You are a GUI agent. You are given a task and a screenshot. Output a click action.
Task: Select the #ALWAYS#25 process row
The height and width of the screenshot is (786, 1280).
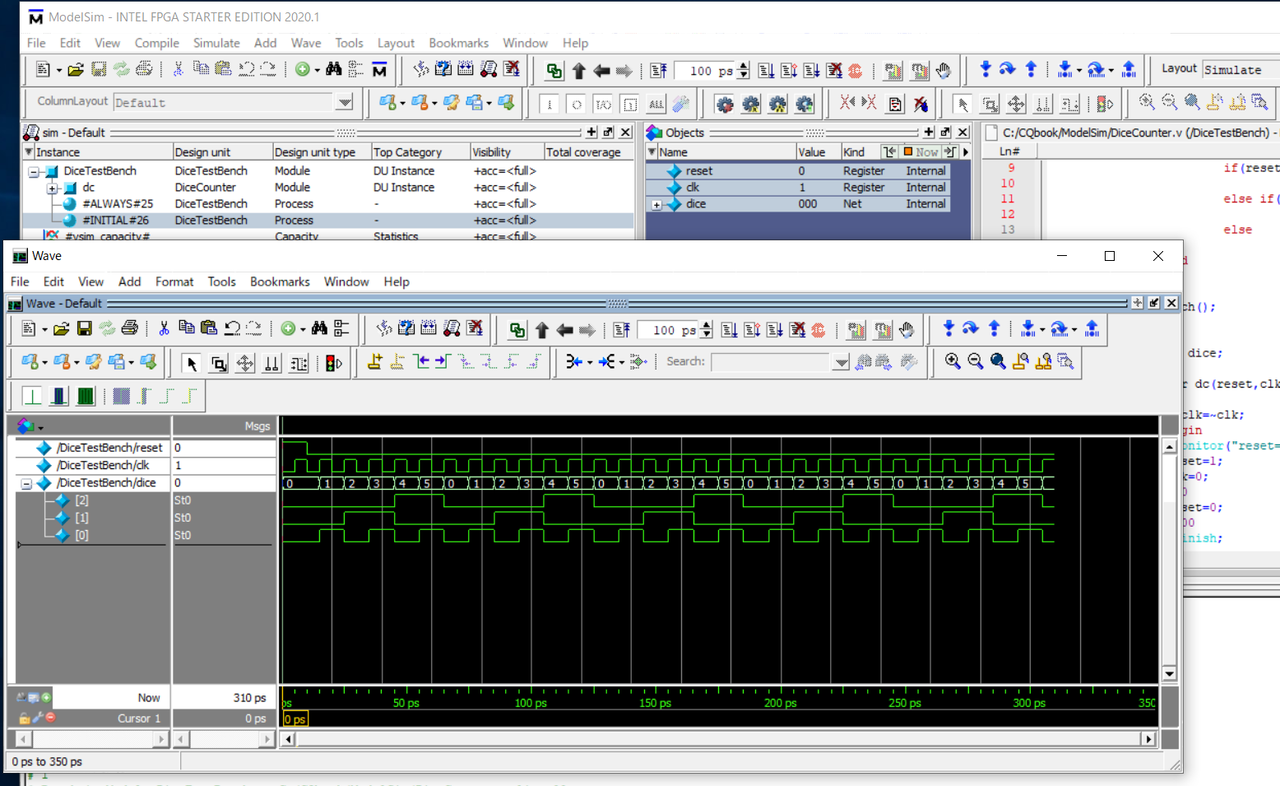pos(115,204)
